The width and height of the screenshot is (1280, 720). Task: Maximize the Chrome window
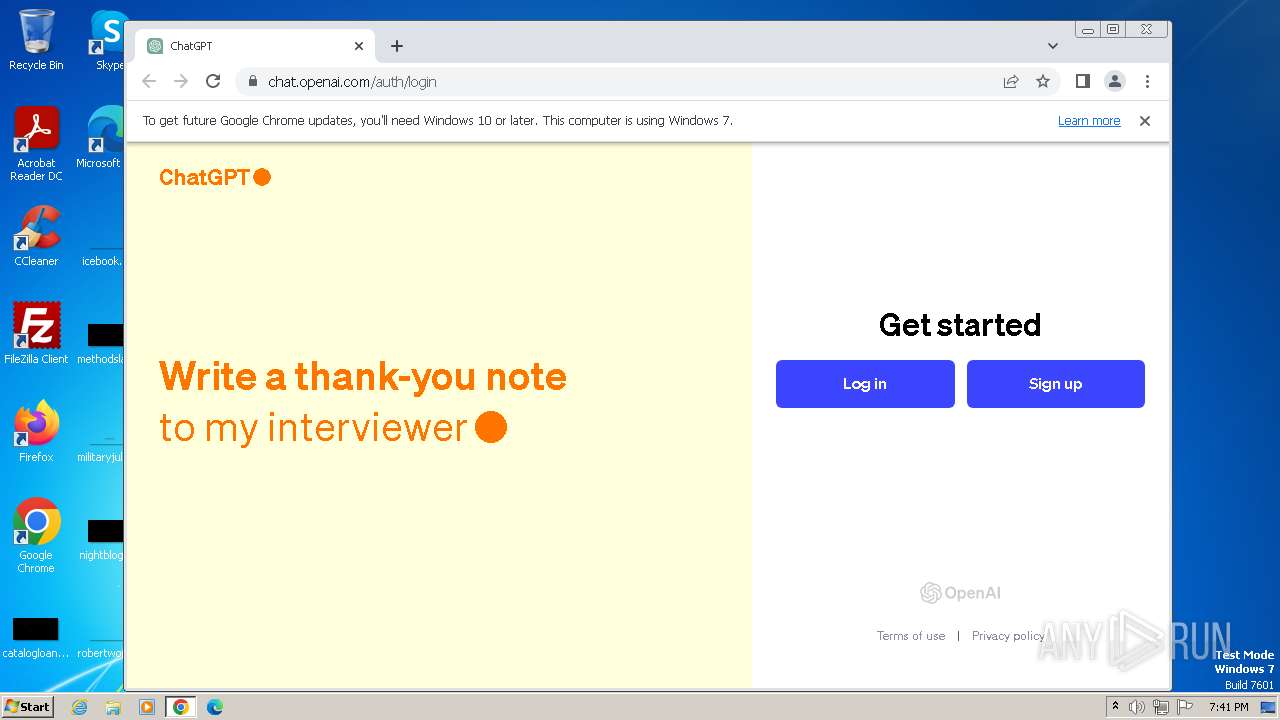(x=1112, y=30)
